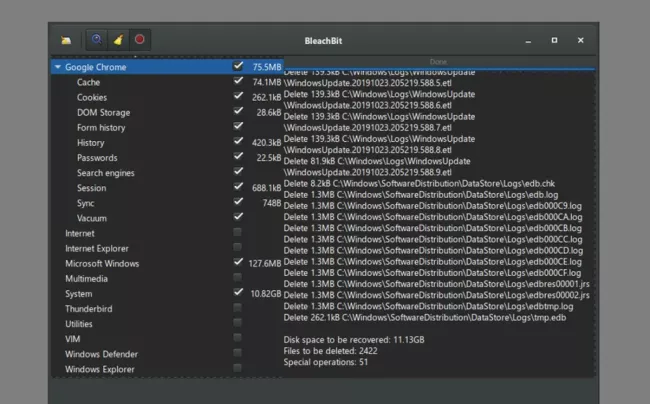Uncheck the Sync checkbox
This screenshot has height=404, width=650.
click(238, 201)
